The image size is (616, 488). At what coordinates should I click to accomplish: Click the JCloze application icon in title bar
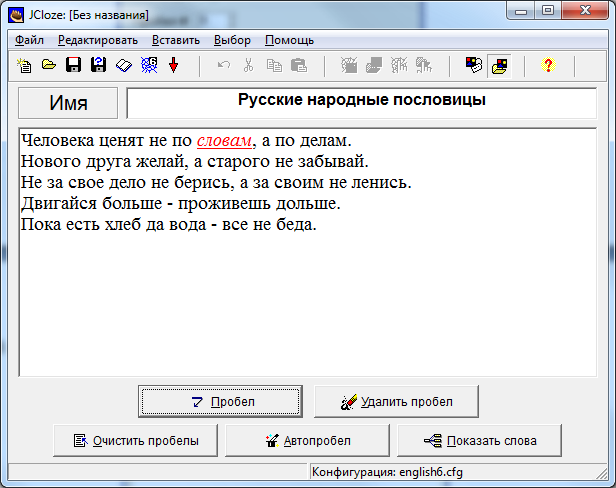[16, 15]
